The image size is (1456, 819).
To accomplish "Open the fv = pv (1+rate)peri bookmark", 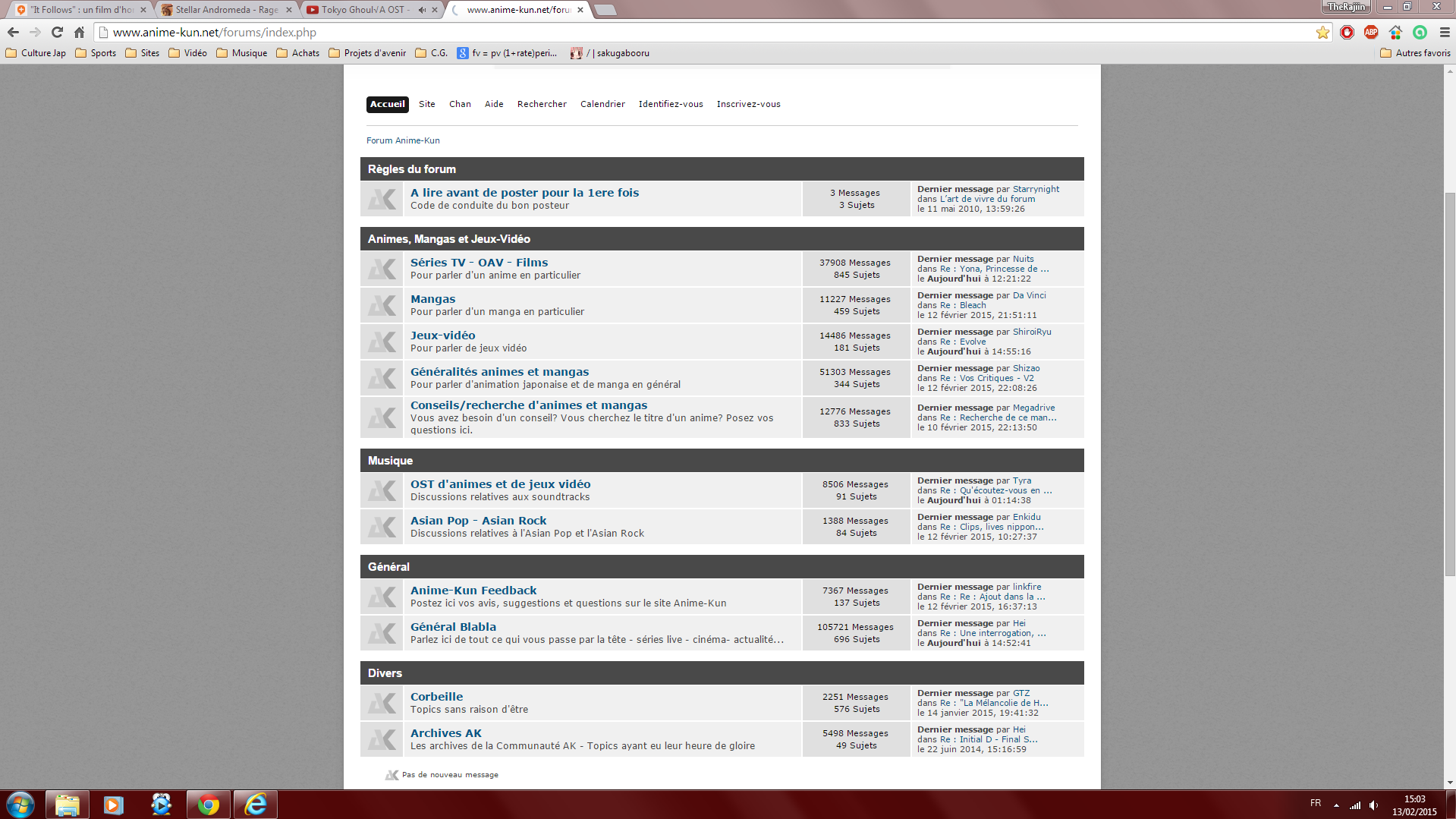I will [507, 53].
